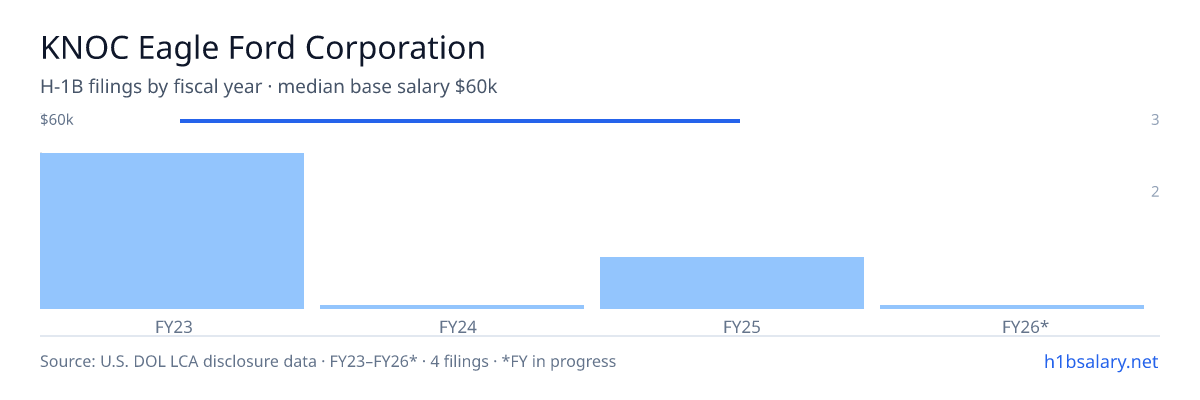Click the KNOC Eagle Ford Corporation title

coord(263,48)
